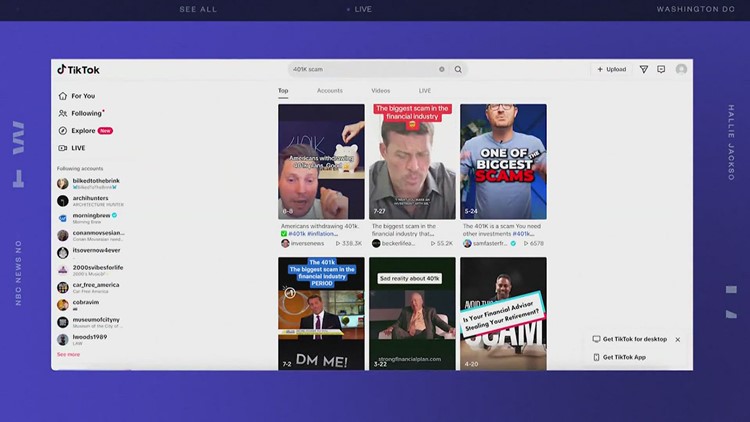Click the cobravim avatar
Viewport: 750px width, 422px height.
click(63, 305)
